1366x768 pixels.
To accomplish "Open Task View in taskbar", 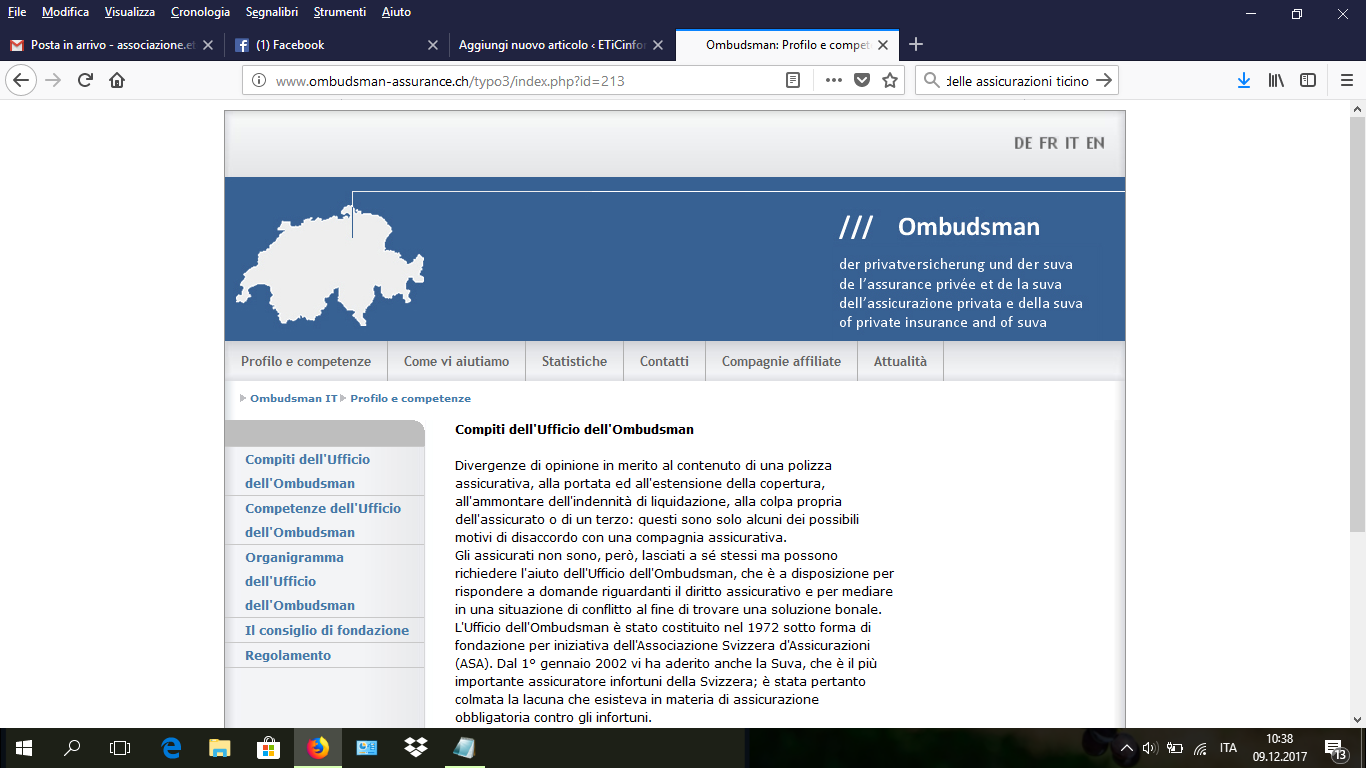I will tap(120, 747).
